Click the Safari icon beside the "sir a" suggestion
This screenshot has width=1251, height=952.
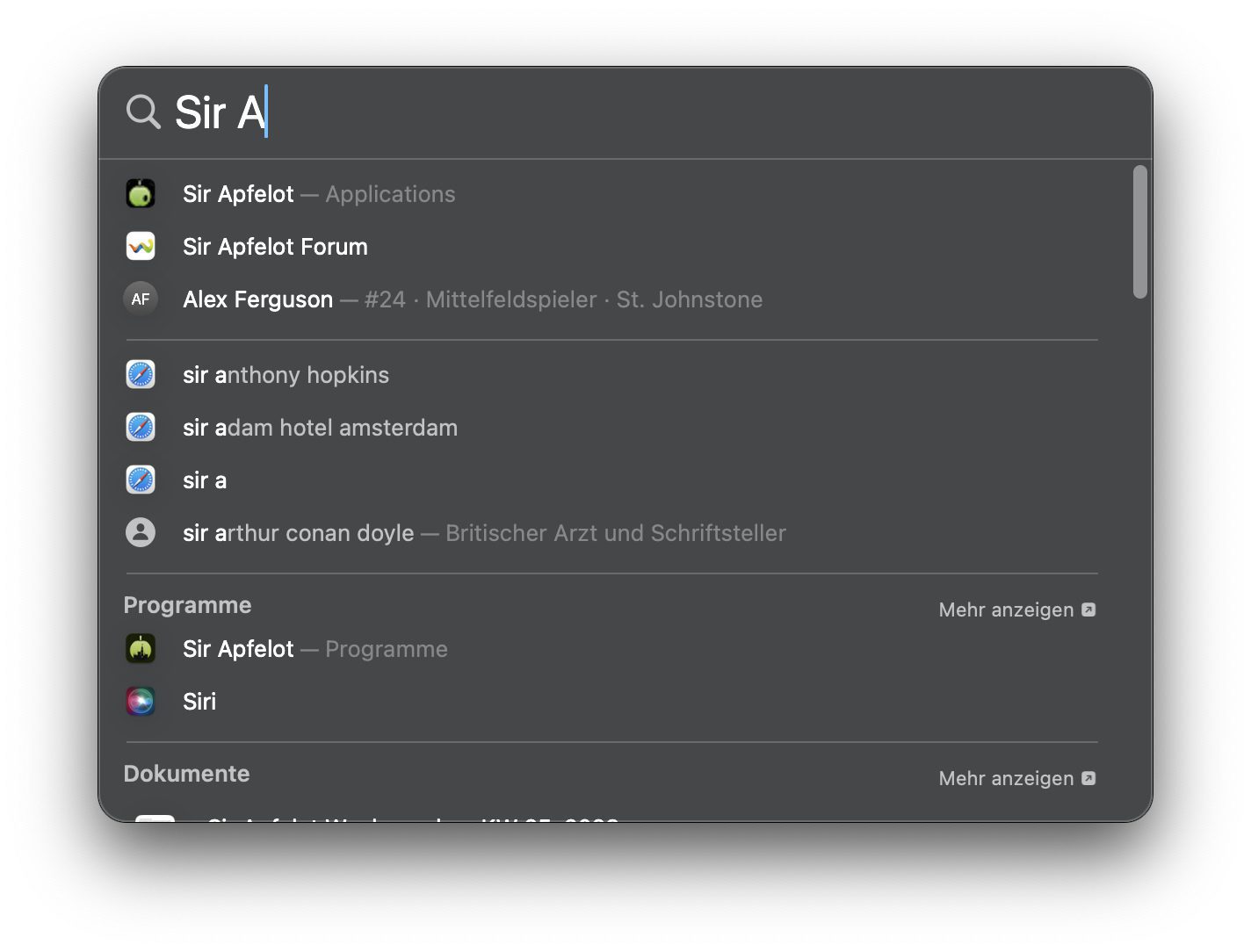click(x=141, y=480)
